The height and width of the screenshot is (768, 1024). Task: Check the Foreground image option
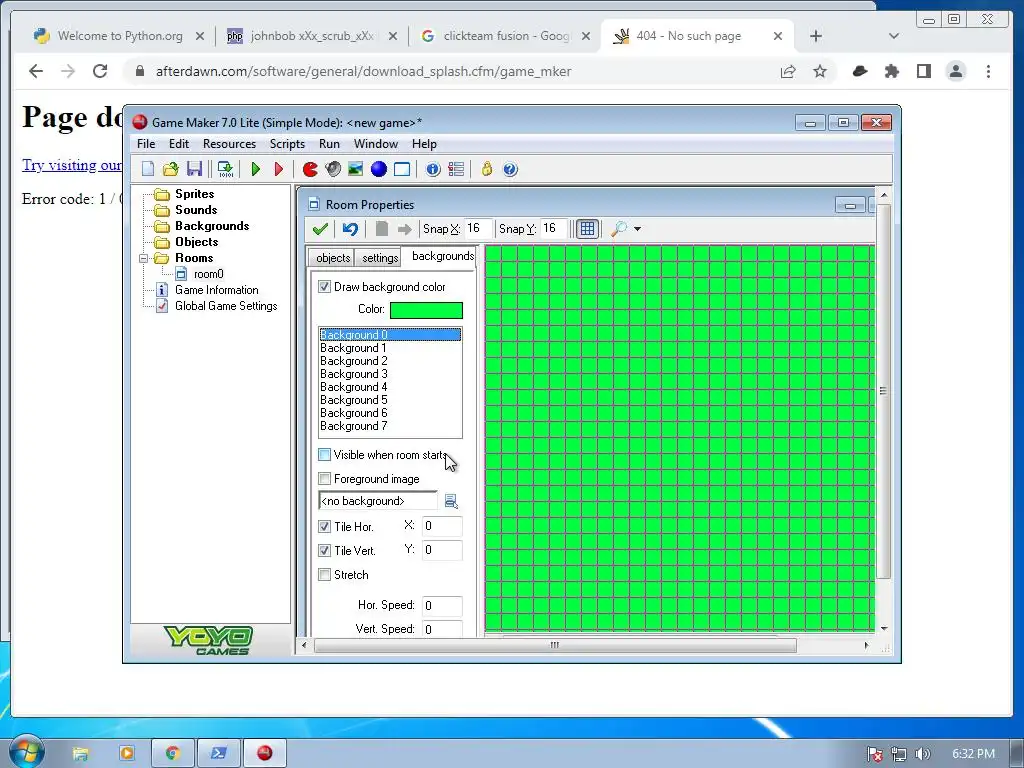(x=325, y=479)
